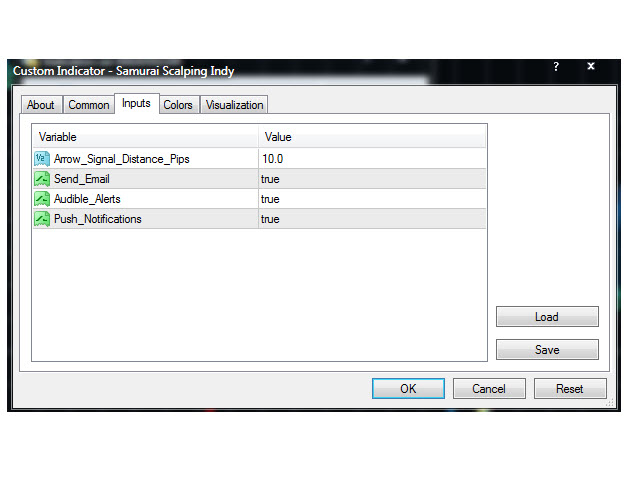Click the Cancel button
This screenshot has width=640, height=480.
click(489, 389)
